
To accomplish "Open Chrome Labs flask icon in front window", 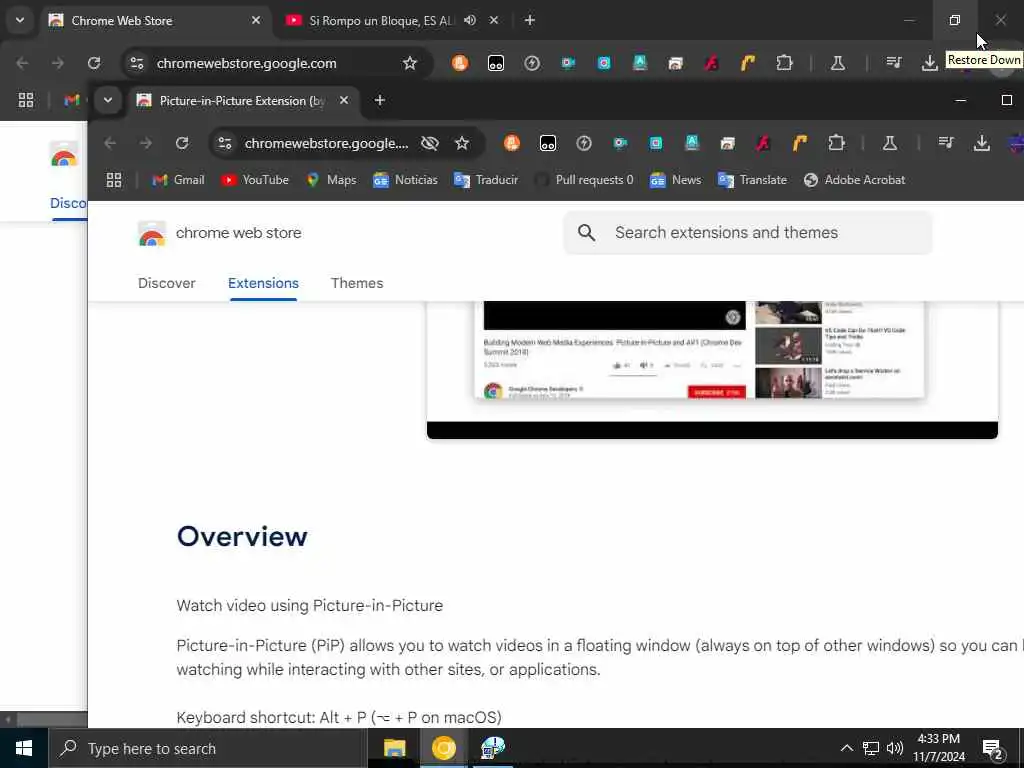I will tap(889, 143).
